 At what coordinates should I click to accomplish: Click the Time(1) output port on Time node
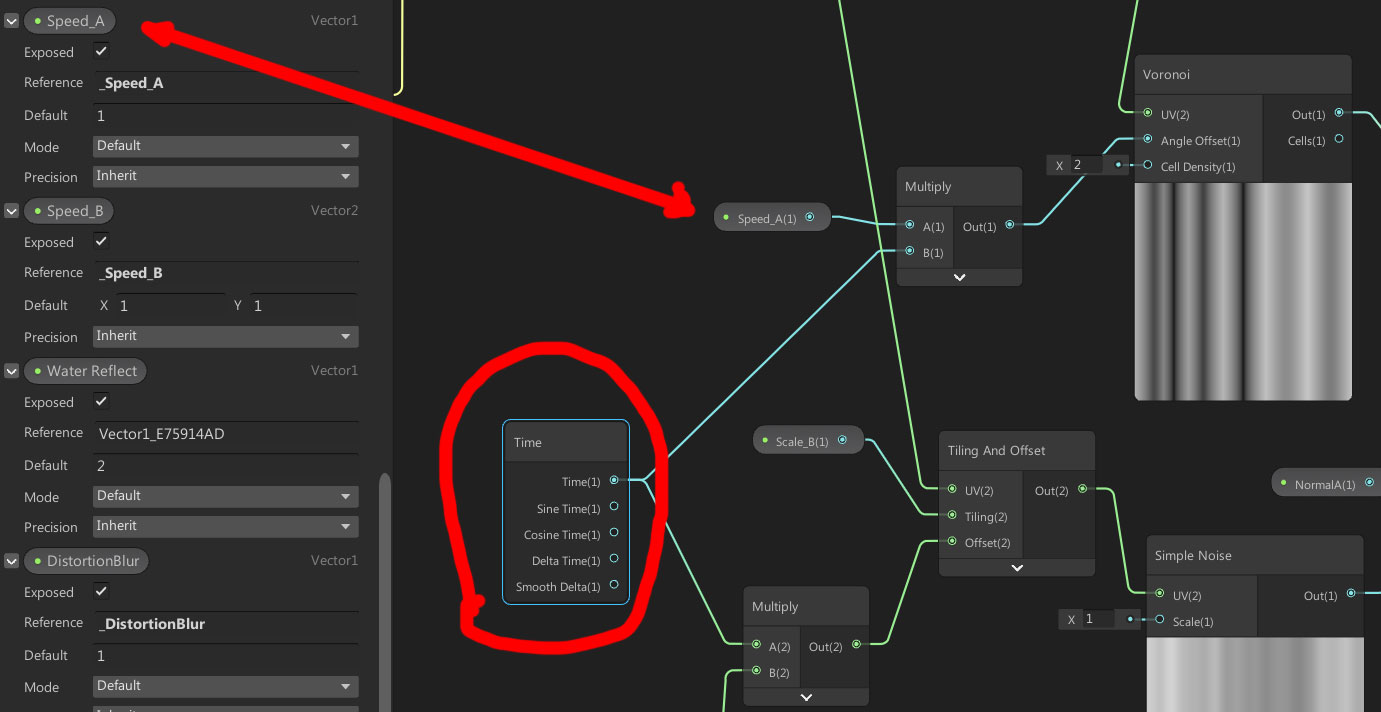pyautogui.click(x=614, y=481)
